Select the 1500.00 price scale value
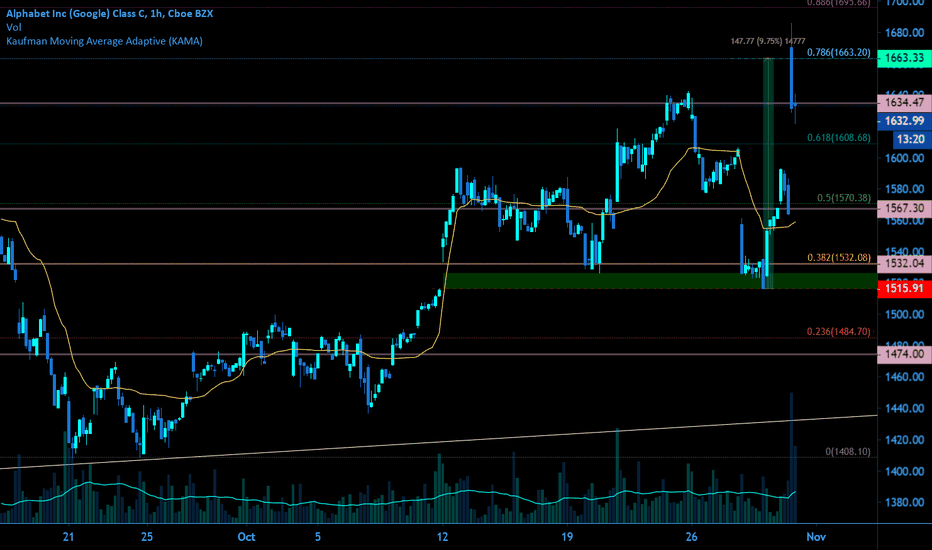932x550 pixels. point(905,315)
